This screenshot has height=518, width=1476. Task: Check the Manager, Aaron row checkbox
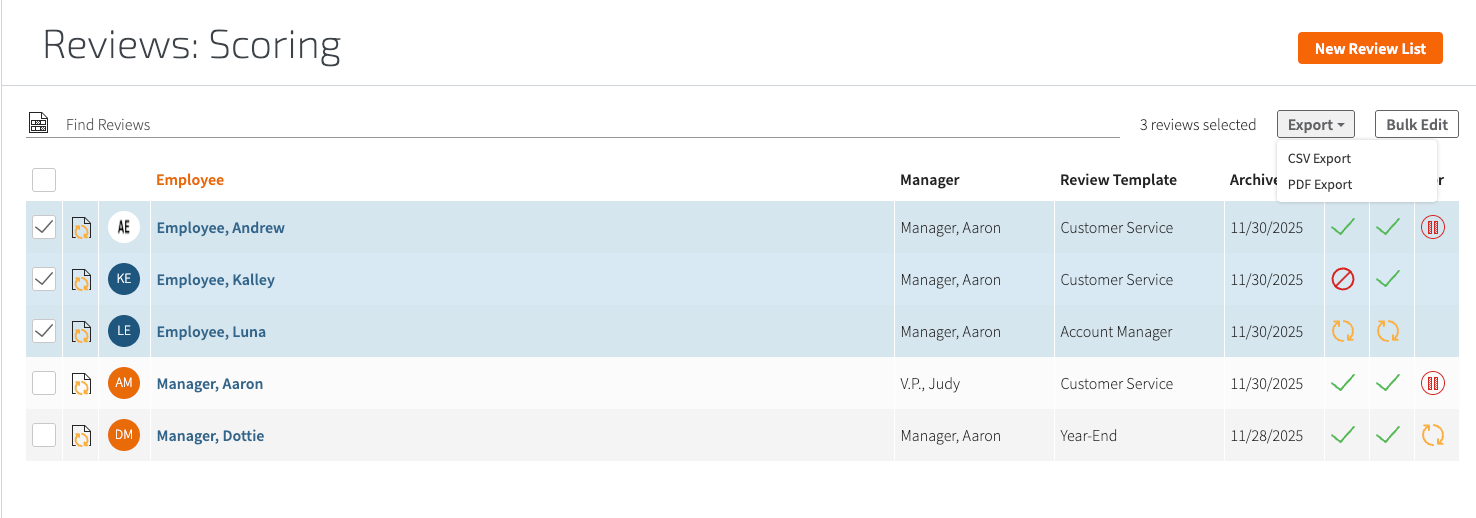pyautogui.click(x=44, y=384)
